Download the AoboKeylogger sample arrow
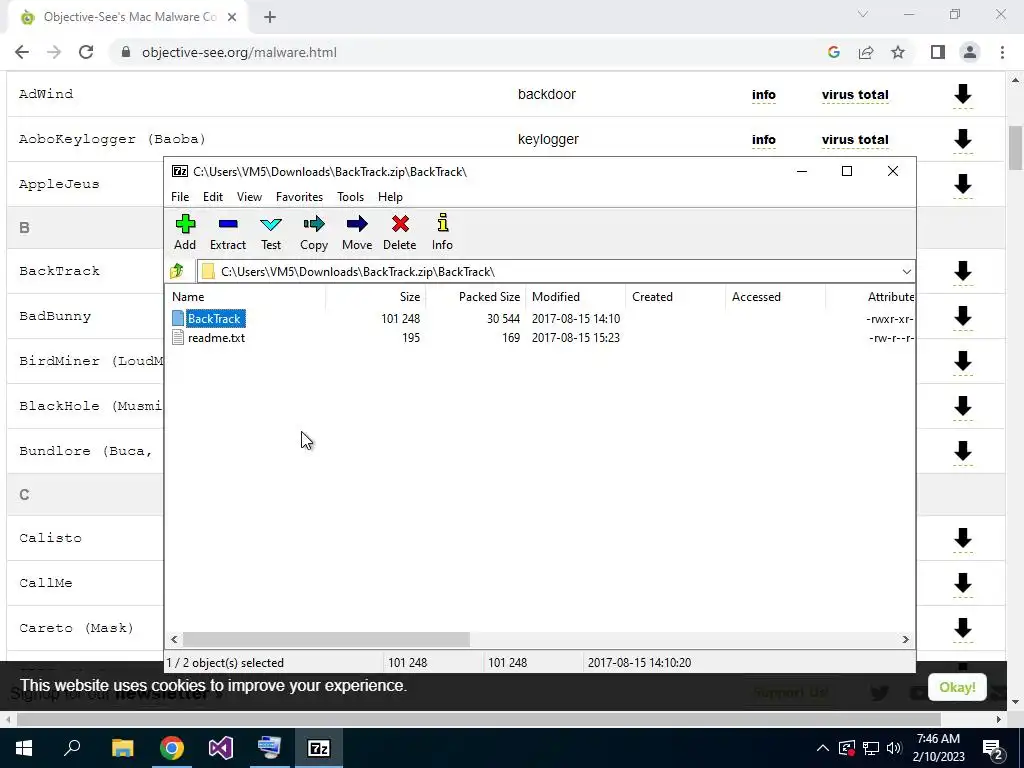 963,140
